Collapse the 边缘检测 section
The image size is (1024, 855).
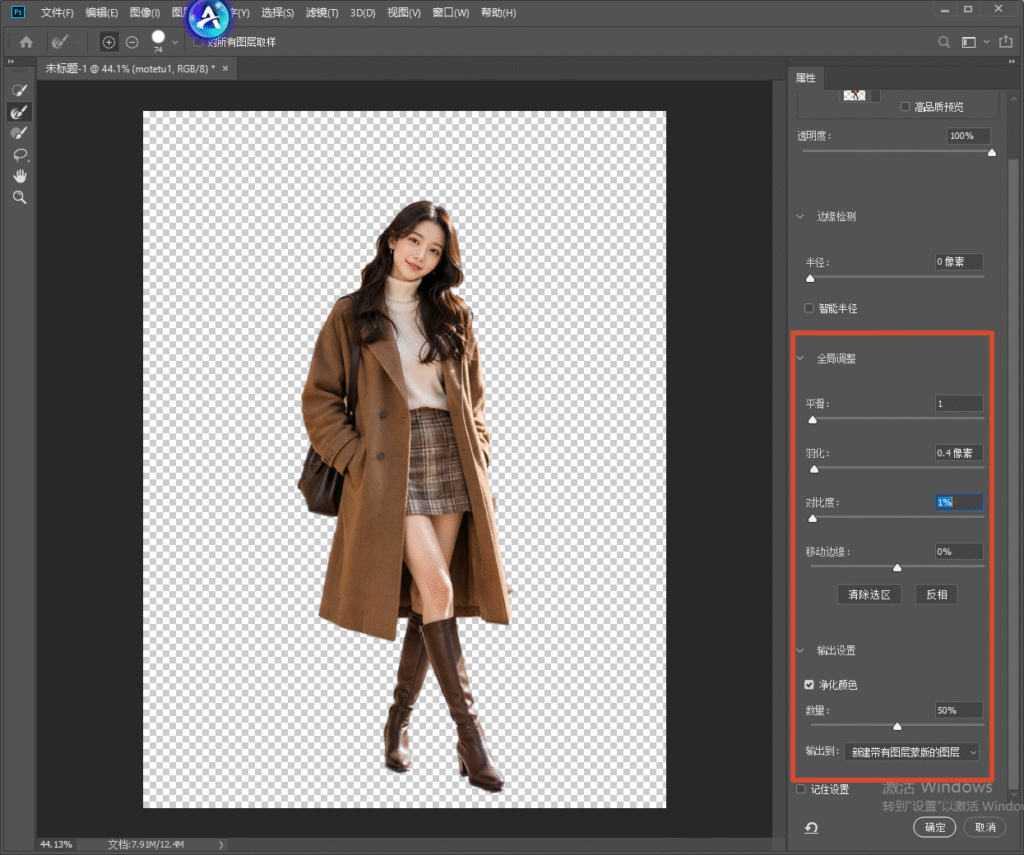click(x=800, y=216)
